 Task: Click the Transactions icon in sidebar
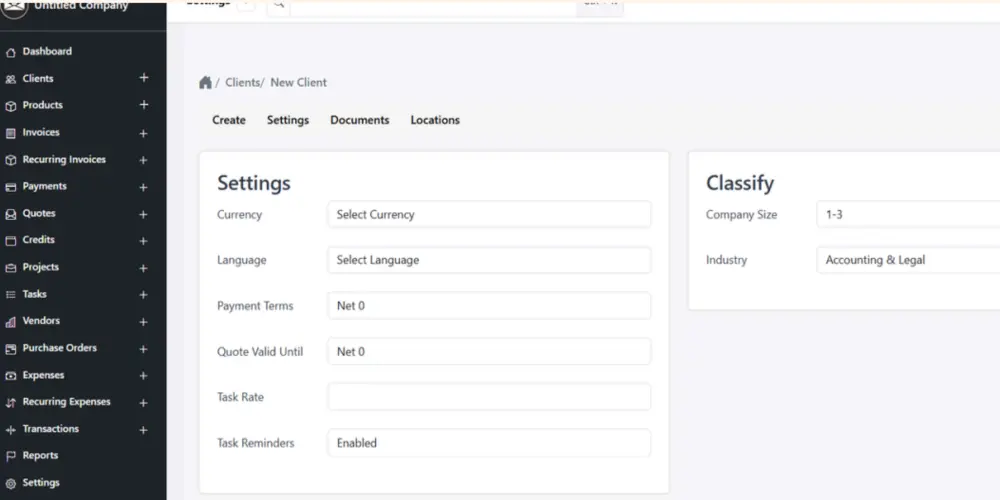[10, 430]
